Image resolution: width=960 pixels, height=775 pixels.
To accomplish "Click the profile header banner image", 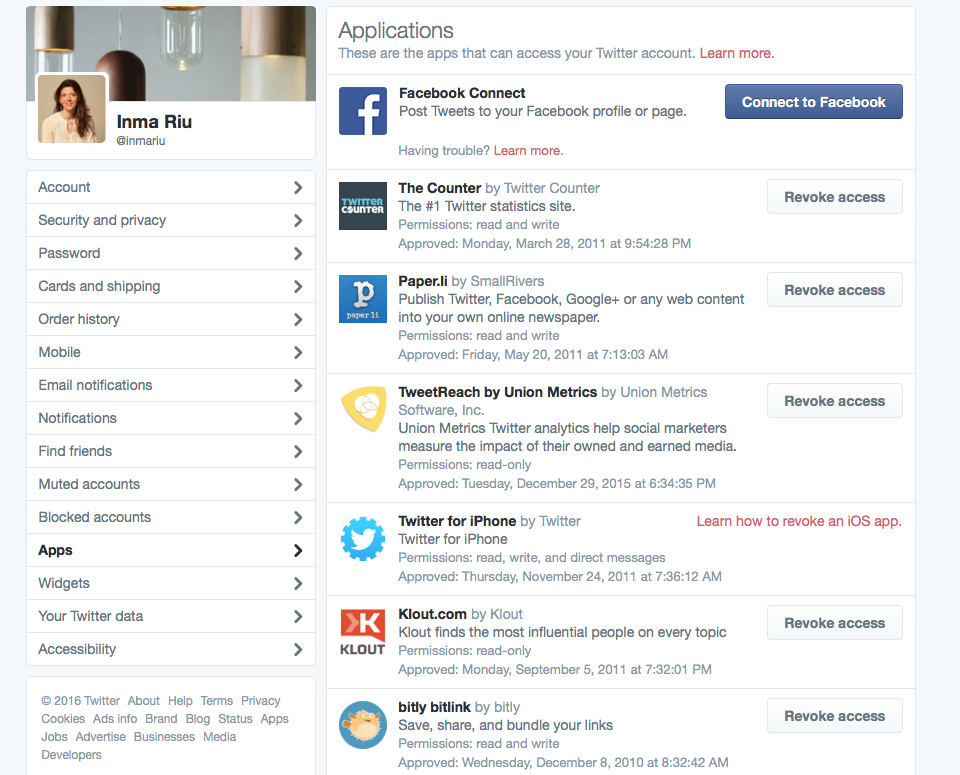I will coord(171,53).
